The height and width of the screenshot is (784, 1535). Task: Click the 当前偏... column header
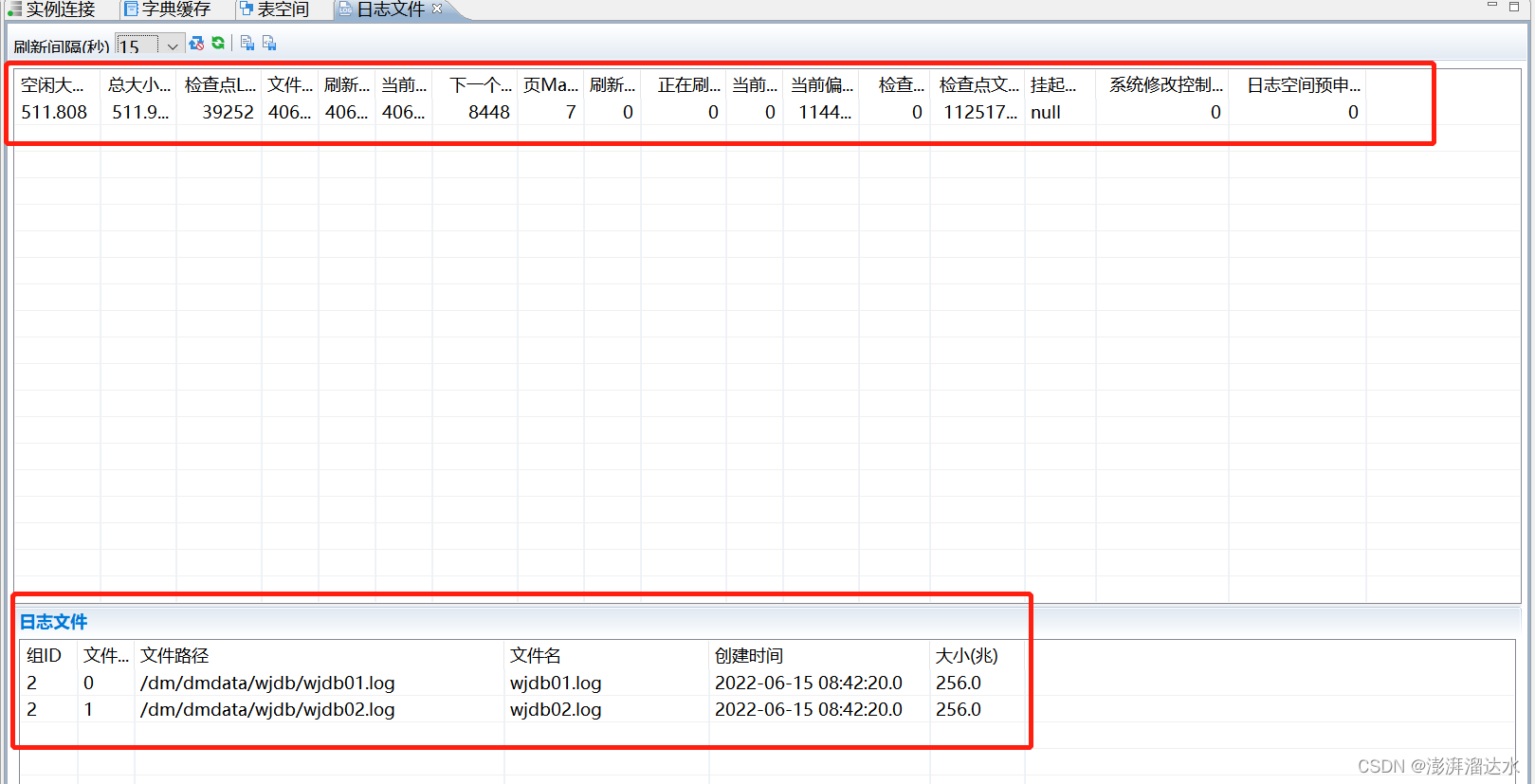click(822, 85)
